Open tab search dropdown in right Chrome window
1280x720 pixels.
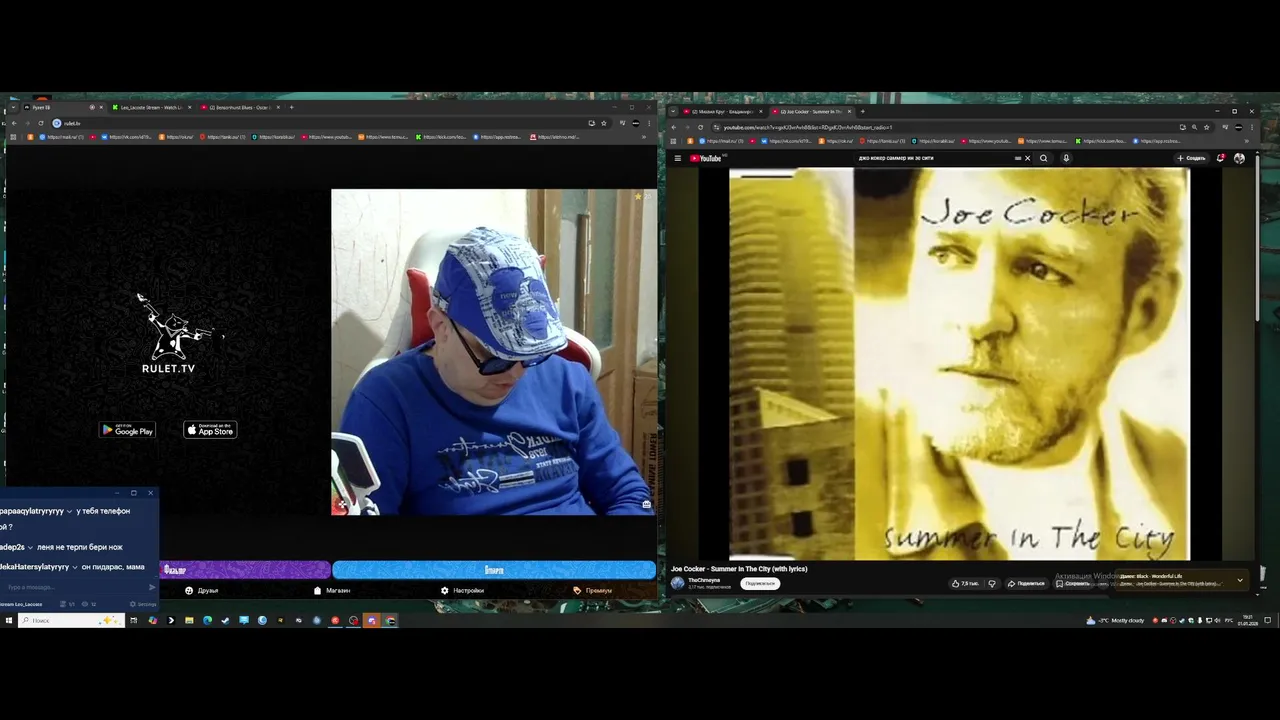pos(674,111)
